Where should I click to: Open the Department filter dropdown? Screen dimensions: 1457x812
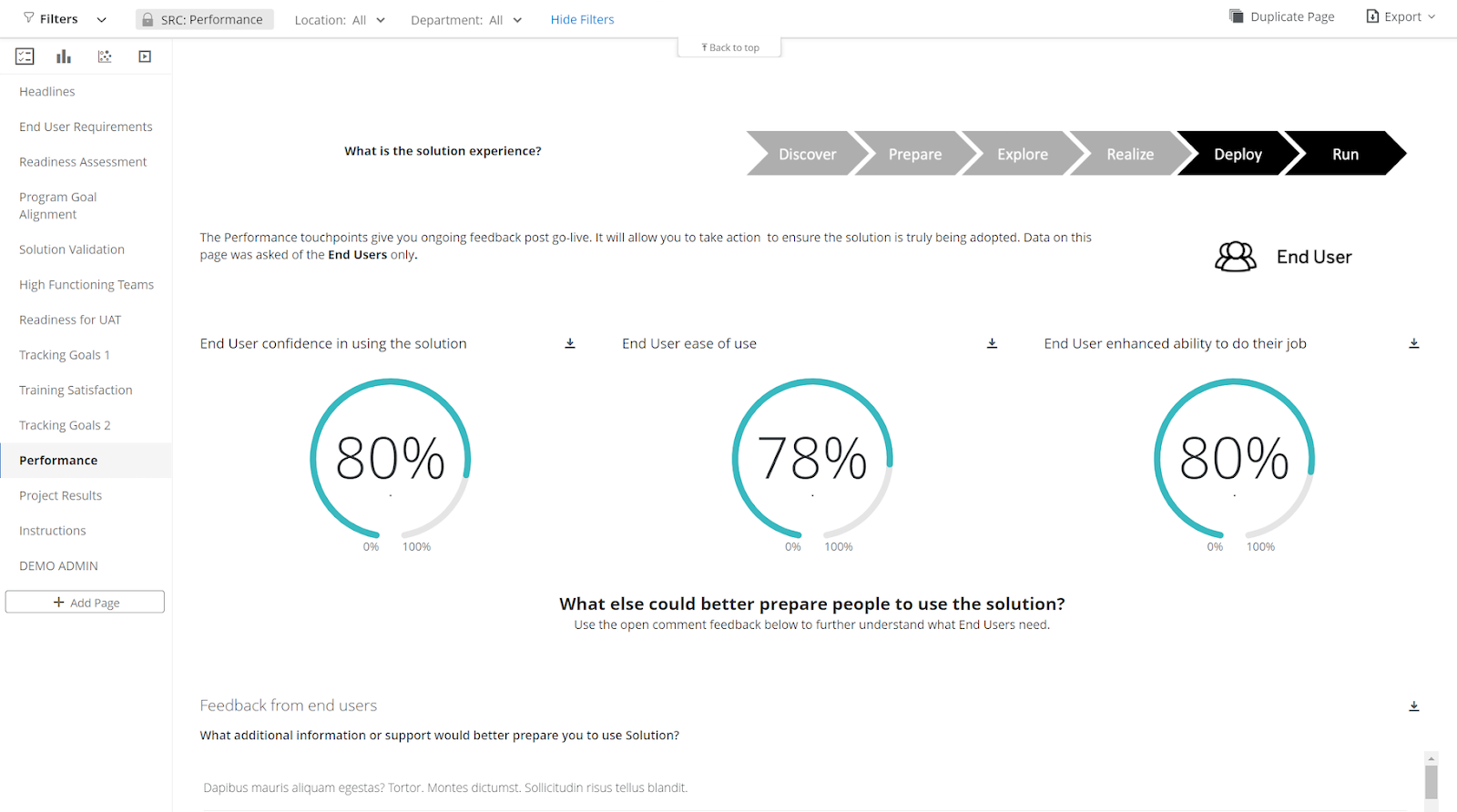[465, 20]
